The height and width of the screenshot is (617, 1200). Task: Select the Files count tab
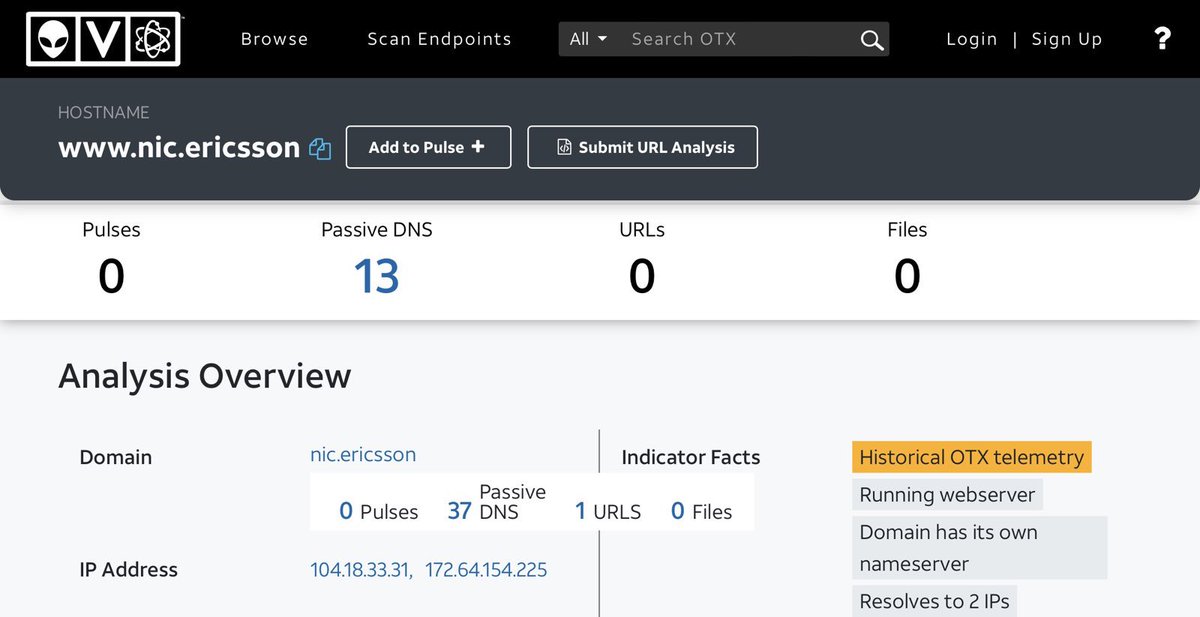[x=907, y=258]
